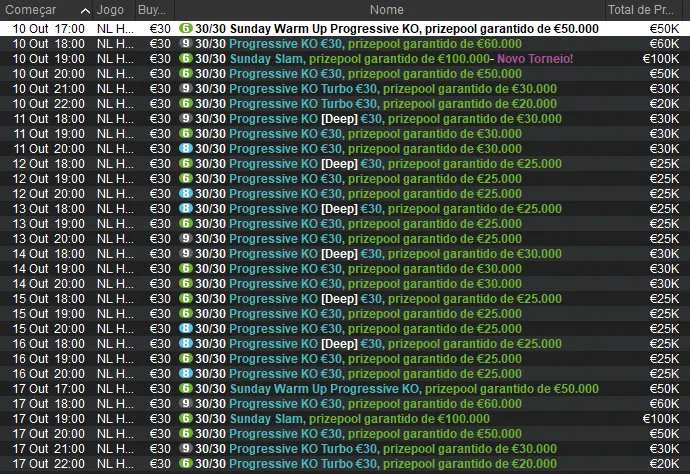Click the €60K prize total on 10 Out
Image resolution: width=690 pixels, height=474 pixels.
(x=664, y=44)
